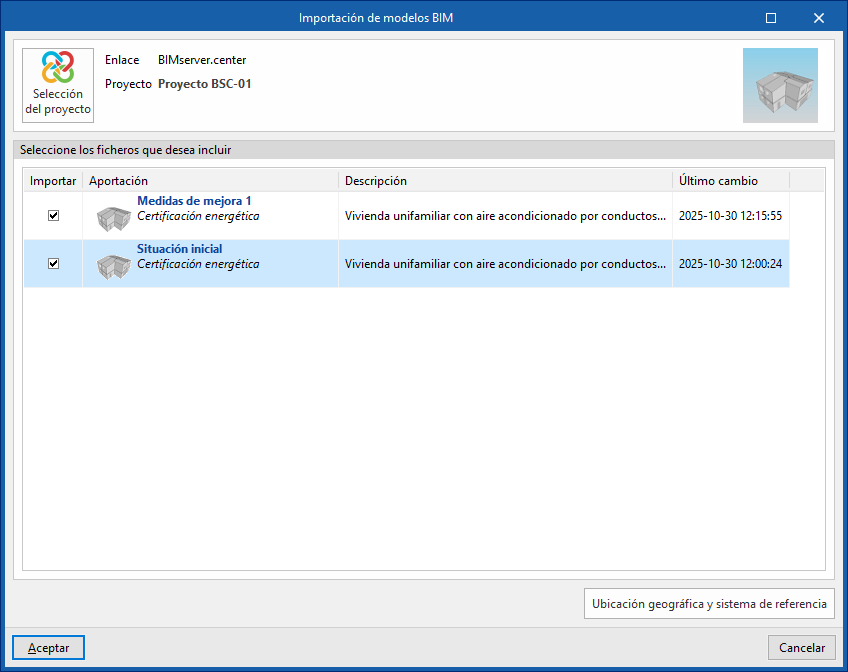Screen dimensions: 848x672
Task: Click timestamp 2025-10-30 12:00:24
Action: 730,264
